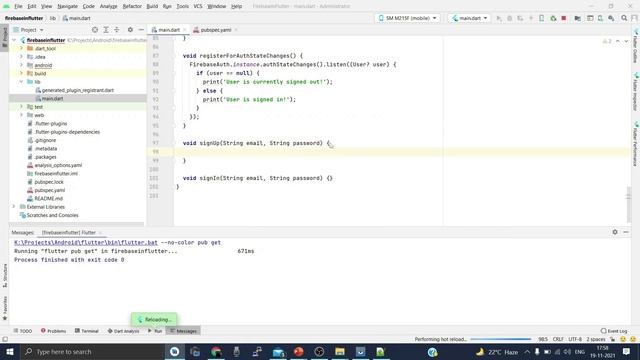The height and width of the screenshot is (360, 640).
Task: Open the Mail app from taskbar
Action: coord(278,351)
